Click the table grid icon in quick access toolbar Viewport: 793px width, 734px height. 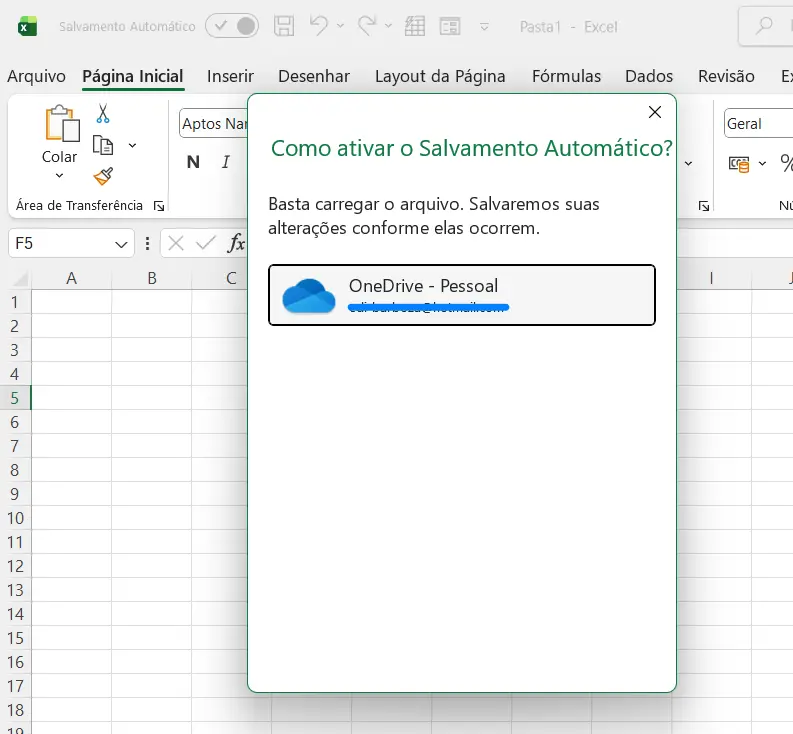click(x=415, y=26)
